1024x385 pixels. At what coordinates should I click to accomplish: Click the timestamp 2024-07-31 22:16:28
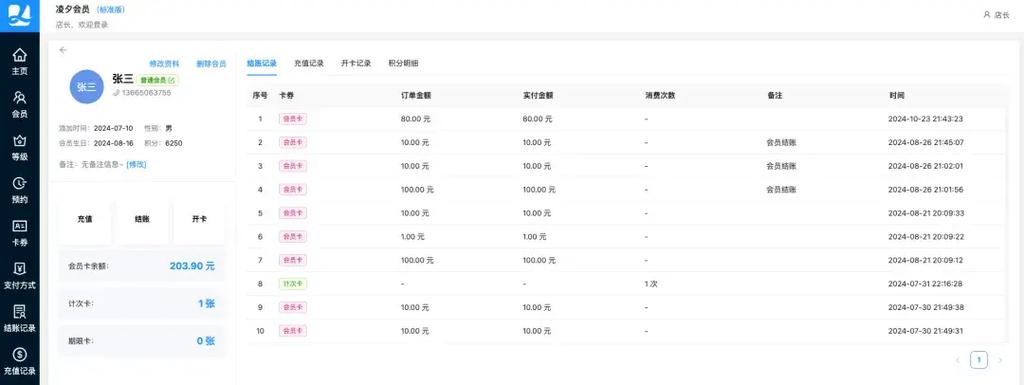pos(926,284)
